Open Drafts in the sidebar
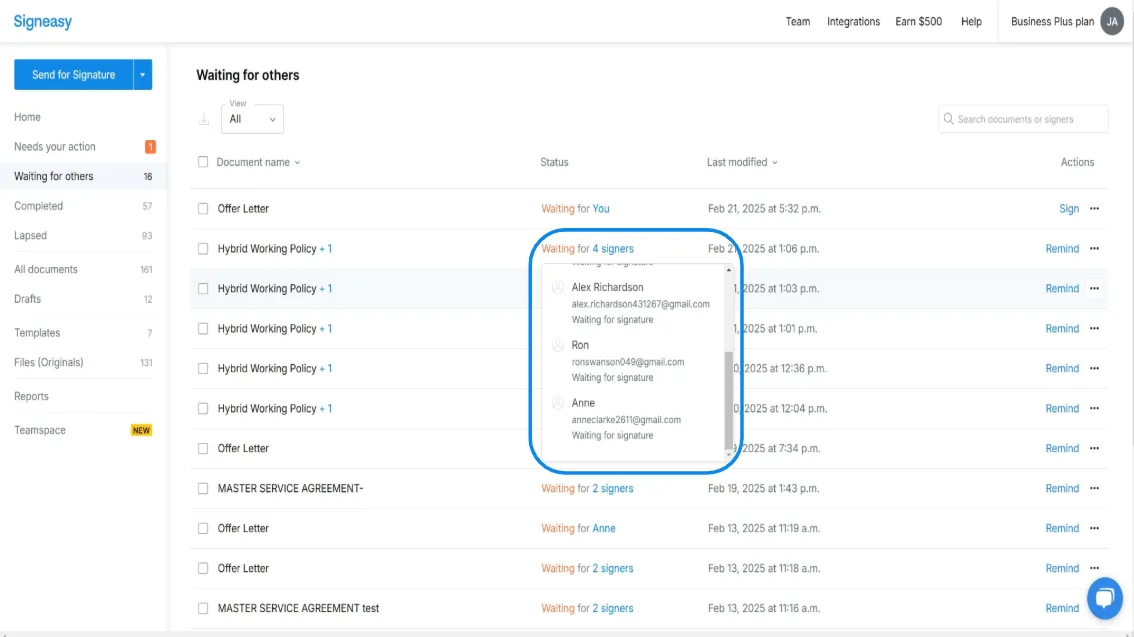Screen dimensions: 1134x637 tap(27, 299)
